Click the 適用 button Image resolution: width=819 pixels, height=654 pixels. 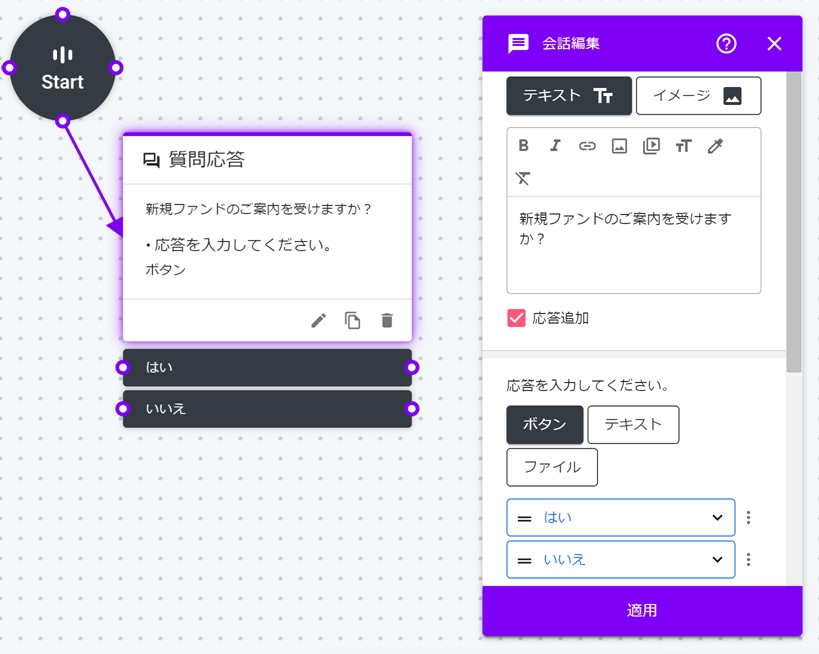coord(642,611)
